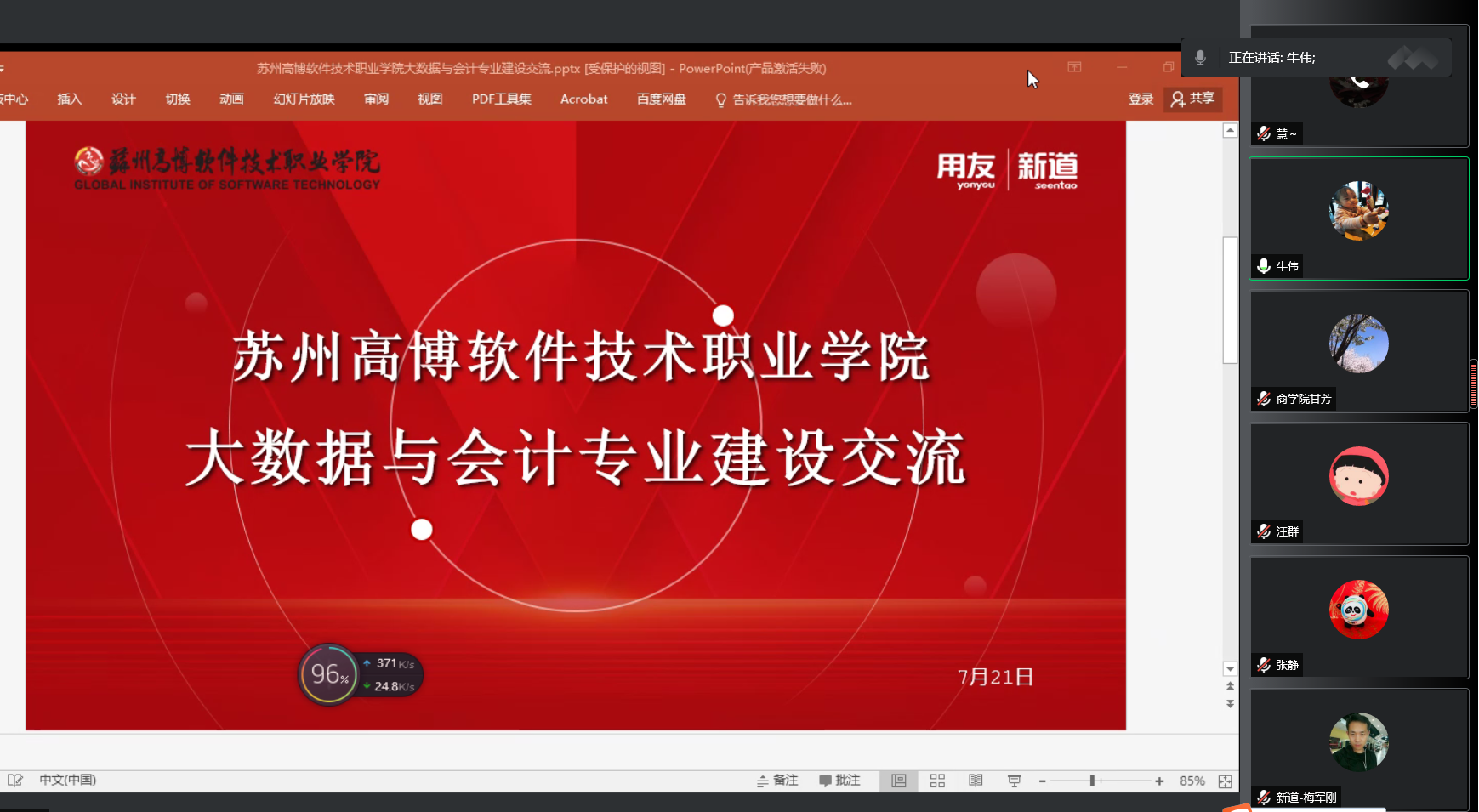Image resolution: width=1479 pixels, height=812 pixels.
Task: Click the 共享 share button
Action: (x=1192, y=99)
